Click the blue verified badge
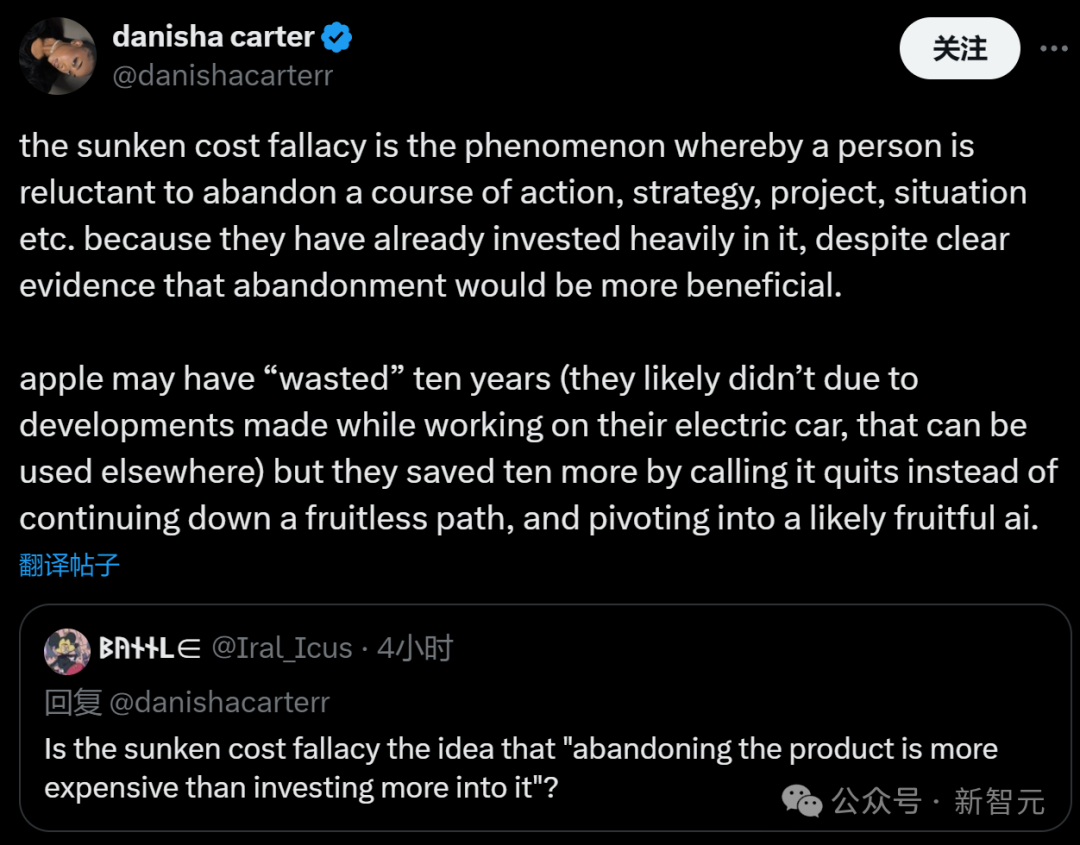This screenshot has height=845, width=1080. (x=336, y=38)
